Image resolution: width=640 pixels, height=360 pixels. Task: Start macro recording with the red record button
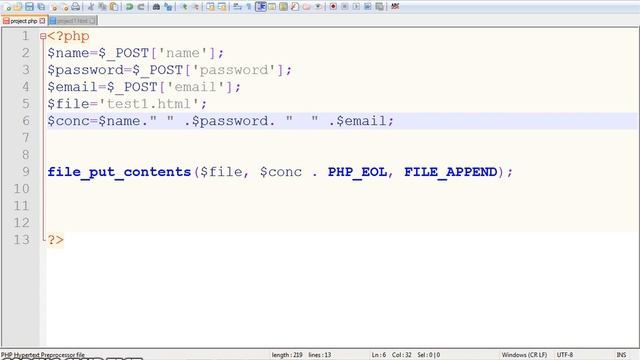pos(333,7)
